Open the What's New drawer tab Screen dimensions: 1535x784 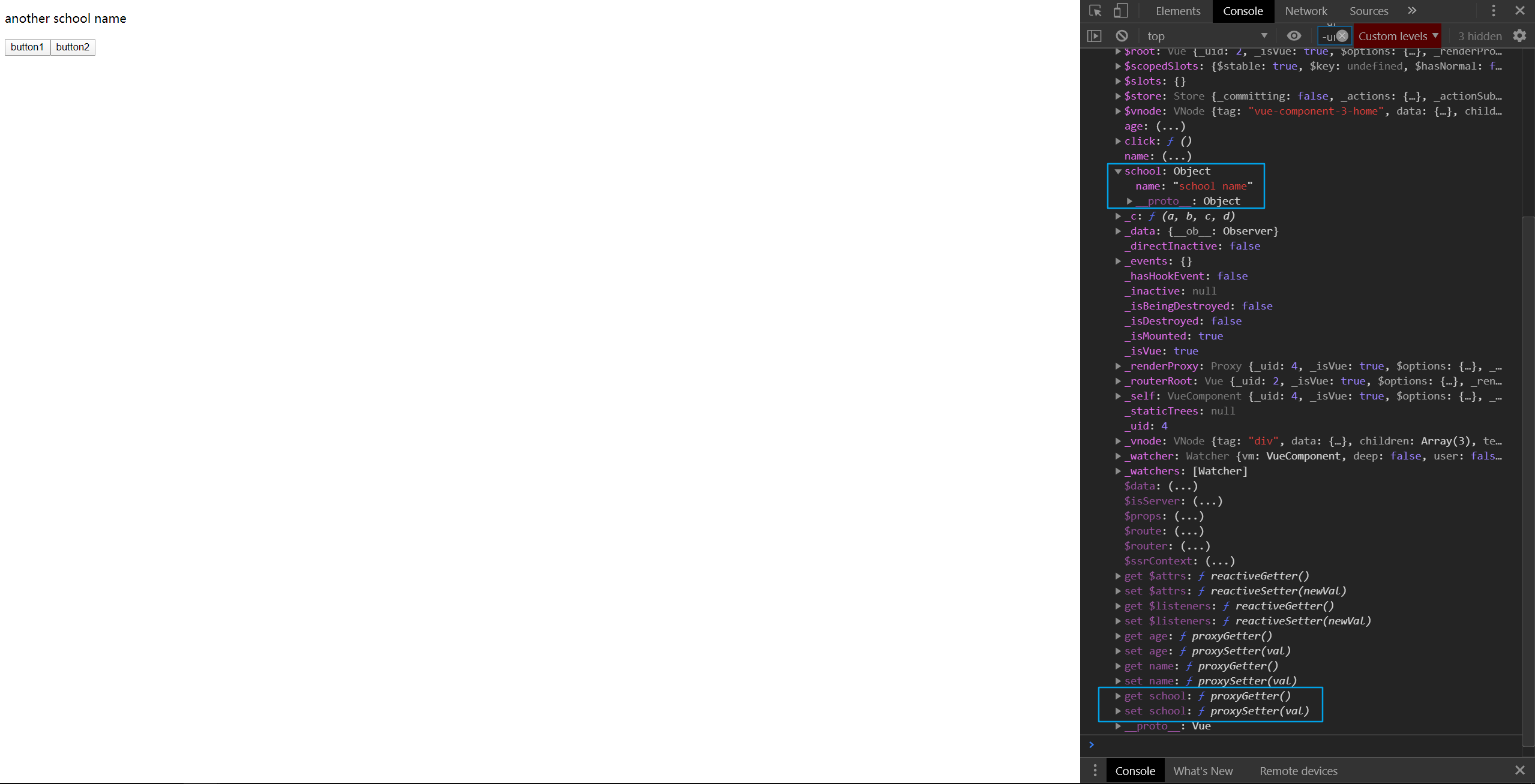[x=1203, y=771]
